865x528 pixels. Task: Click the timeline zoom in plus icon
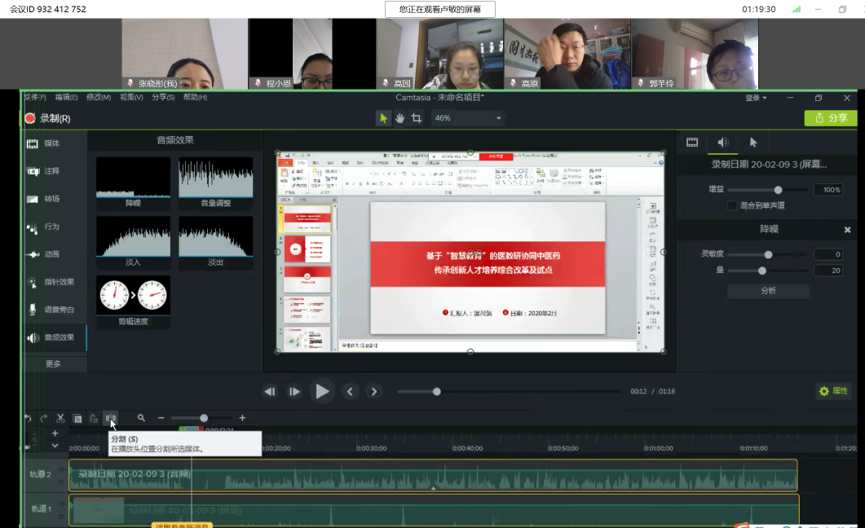tap(242, 418)
